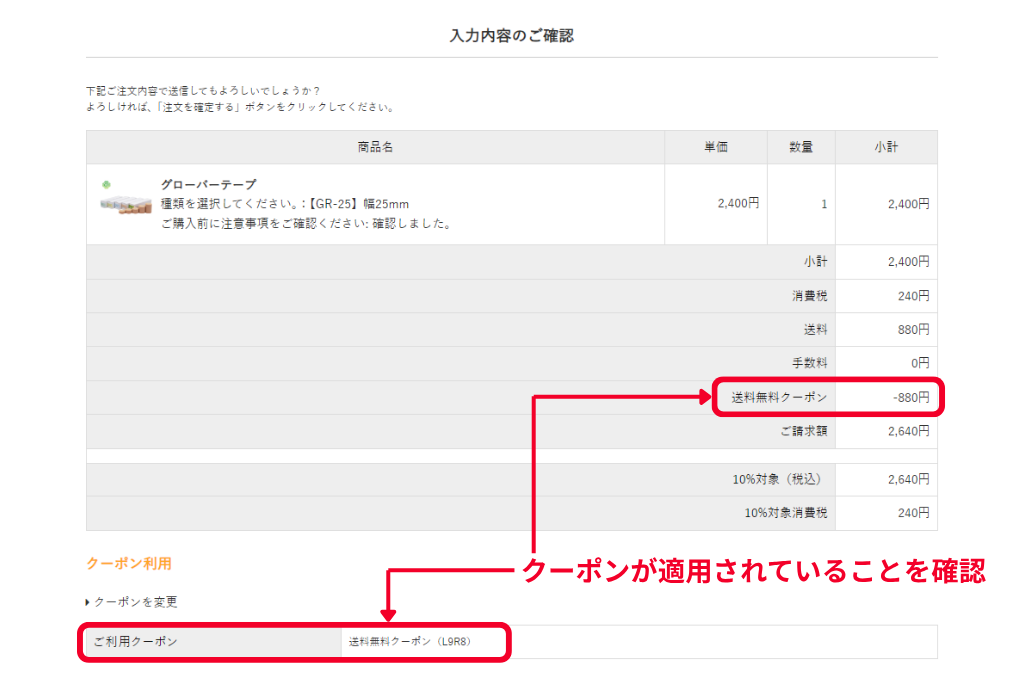Click the 880円 value in the 送料 row
Screen dimensions: 1024x678
pos(914,329)
